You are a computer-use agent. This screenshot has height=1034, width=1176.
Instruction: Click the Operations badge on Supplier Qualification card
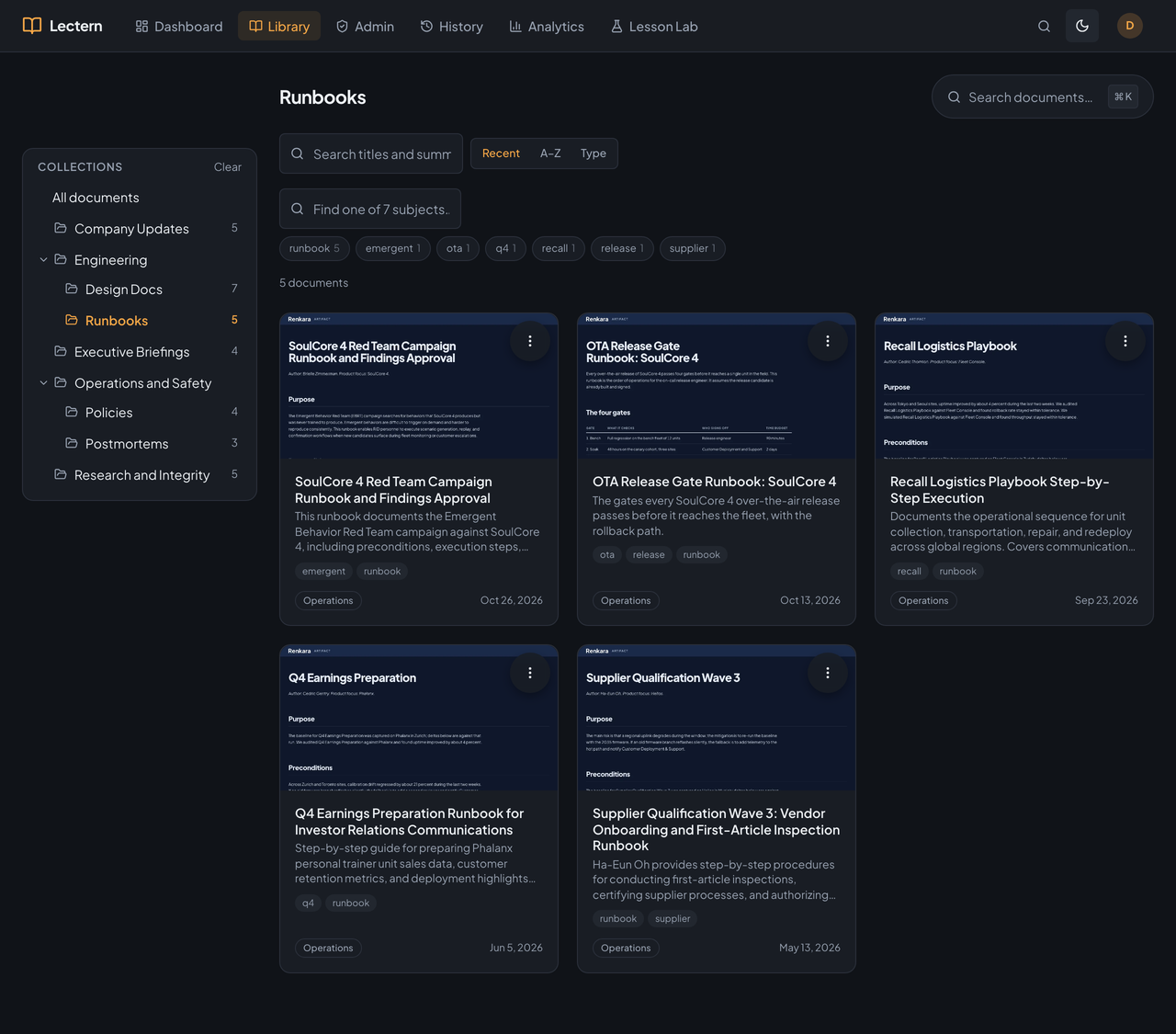click(x=626, y=948)
